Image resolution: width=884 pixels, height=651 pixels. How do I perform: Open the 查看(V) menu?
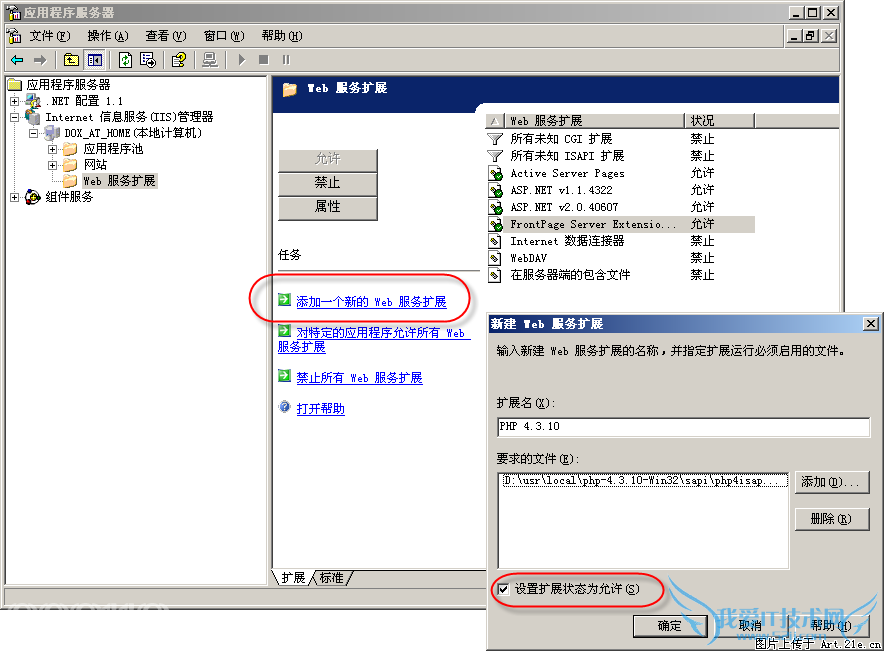click(x=166, y=36)
